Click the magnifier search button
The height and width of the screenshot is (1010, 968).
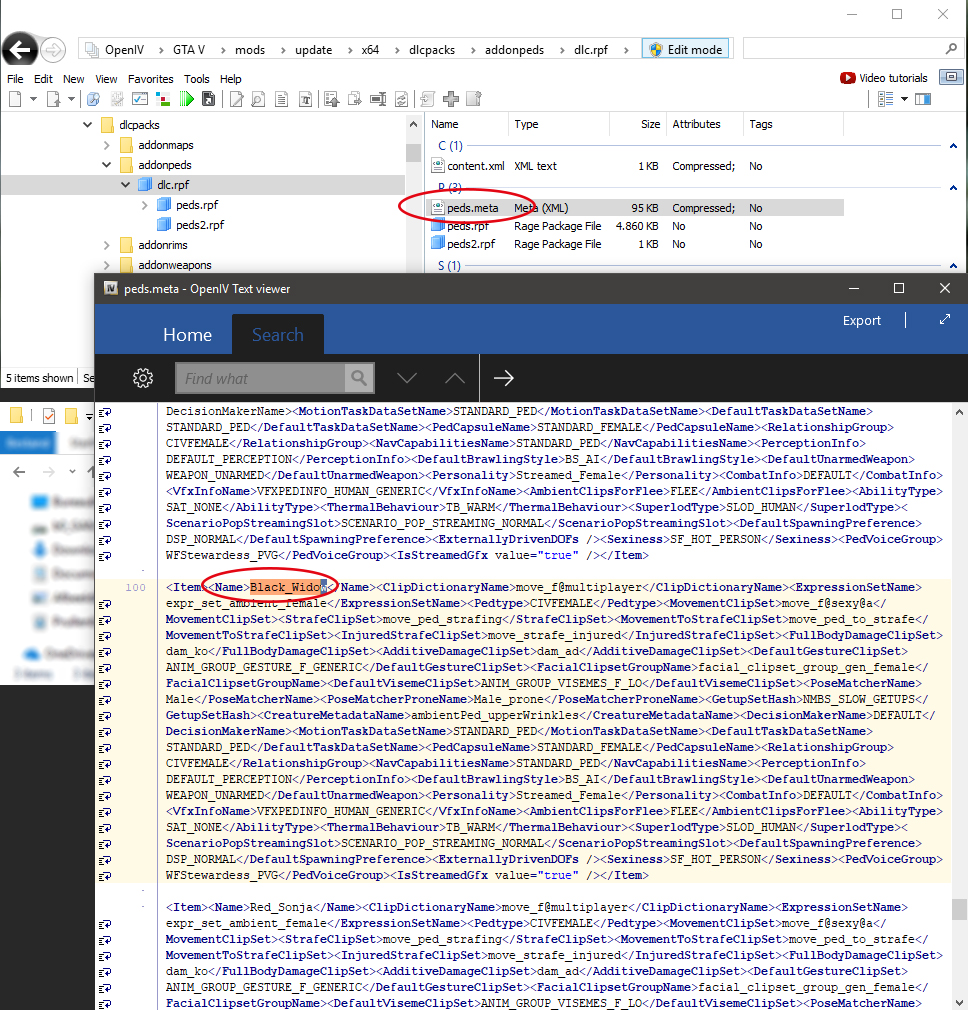pyautogui.click(x=359, y=378)
